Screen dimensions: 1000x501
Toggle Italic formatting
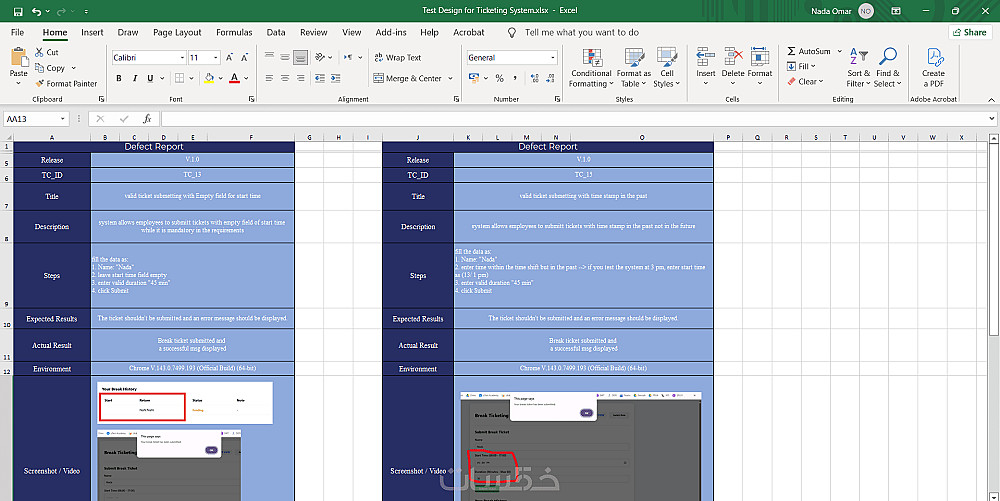pyautogui.click(x=135, y=78)
